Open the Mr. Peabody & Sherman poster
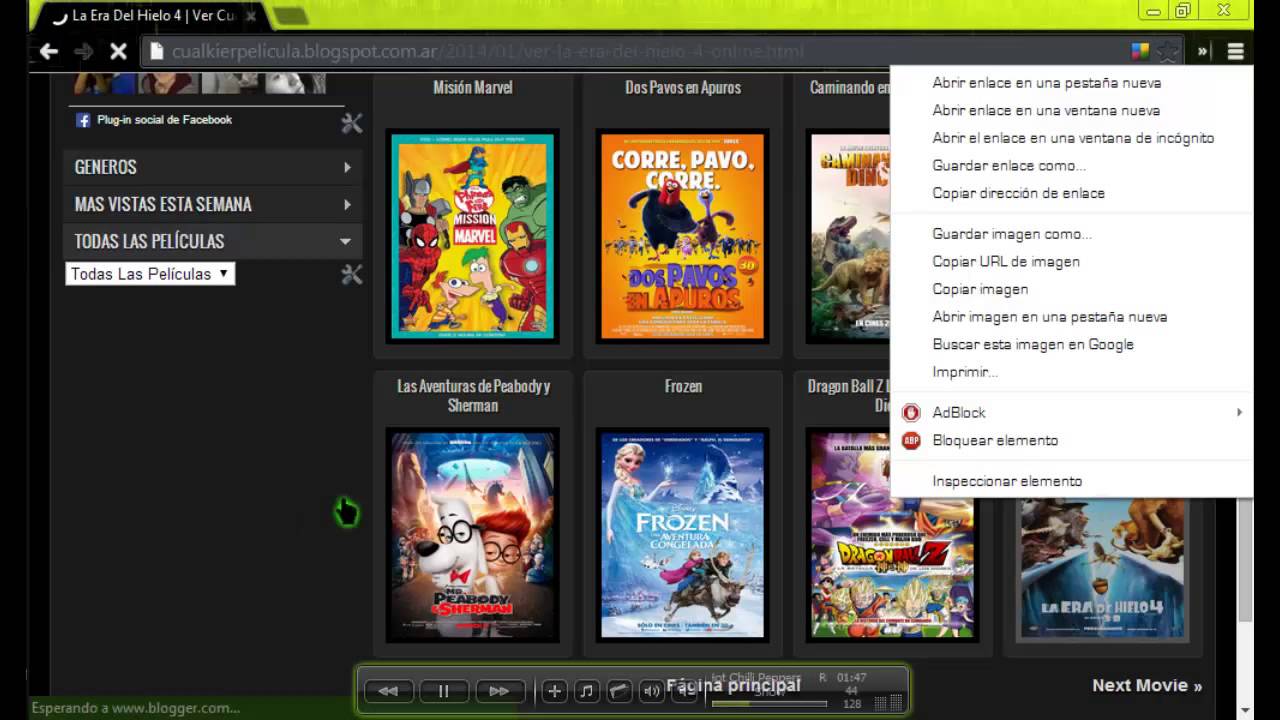The image size is (1280, 720). tap(473, 535)
